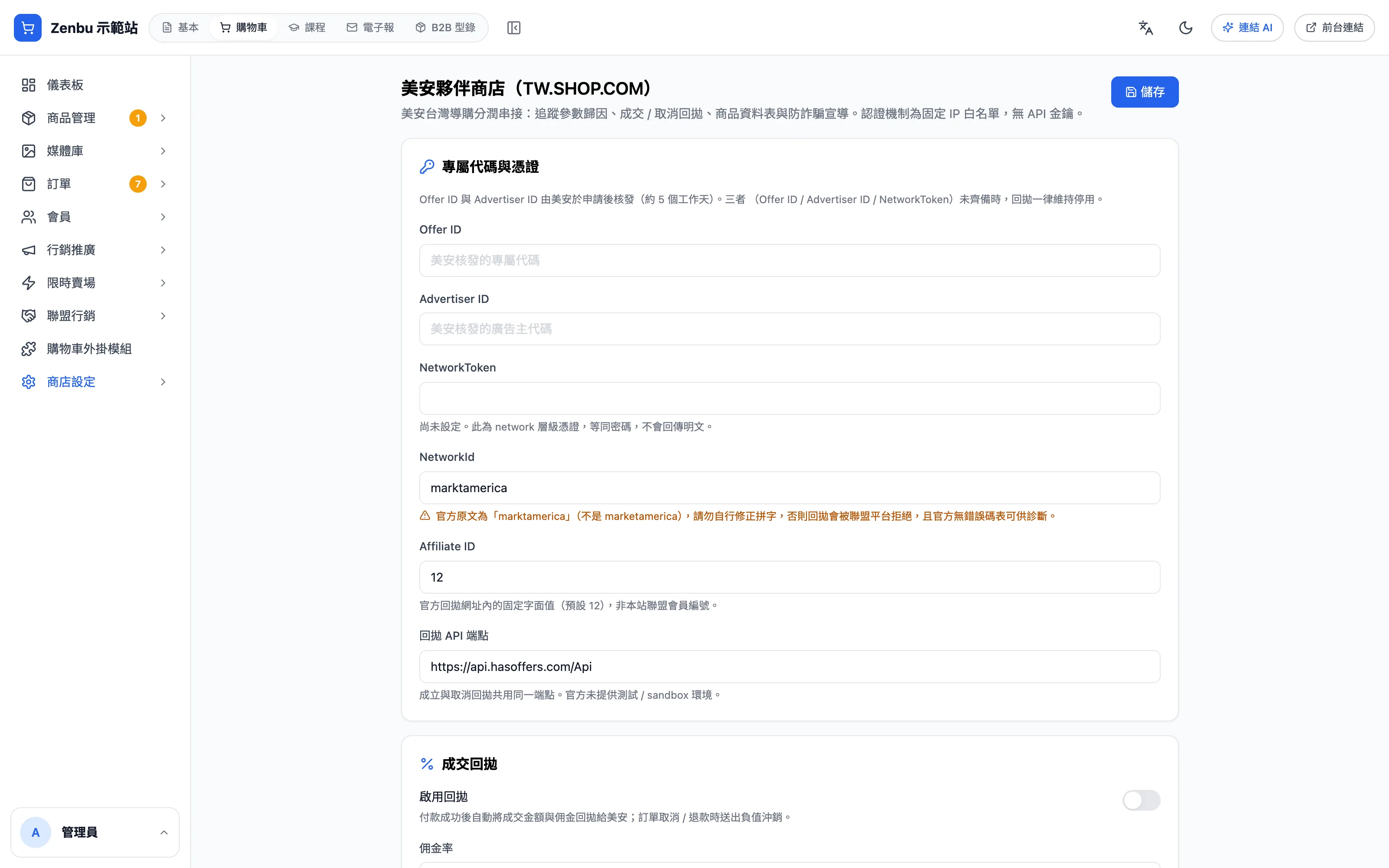Click the NetworkId field with marktamerica
Image resolution: width=1389 pixels, height=868 pixels.
click(789, 488)
